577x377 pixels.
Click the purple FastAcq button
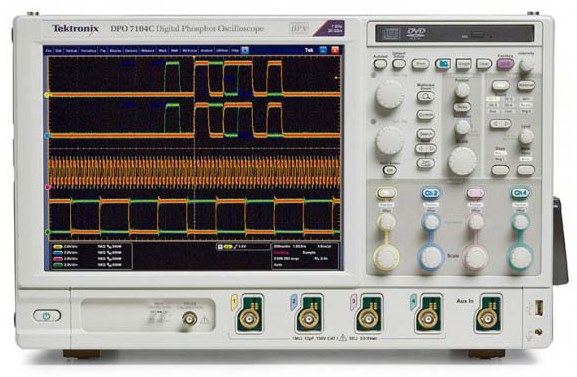(505, 64)
